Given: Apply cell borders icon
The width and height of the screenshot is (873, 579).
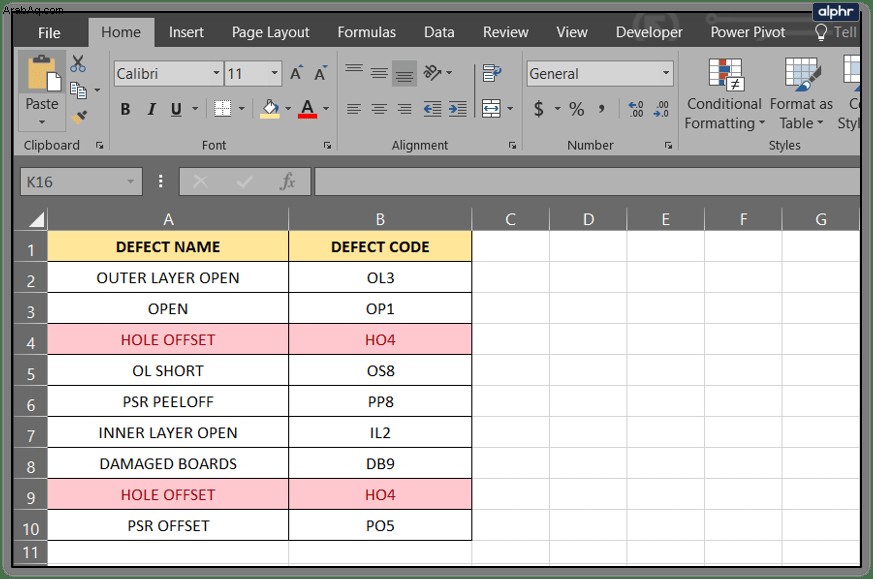Looking at the screenshot, I should (223, 109).
